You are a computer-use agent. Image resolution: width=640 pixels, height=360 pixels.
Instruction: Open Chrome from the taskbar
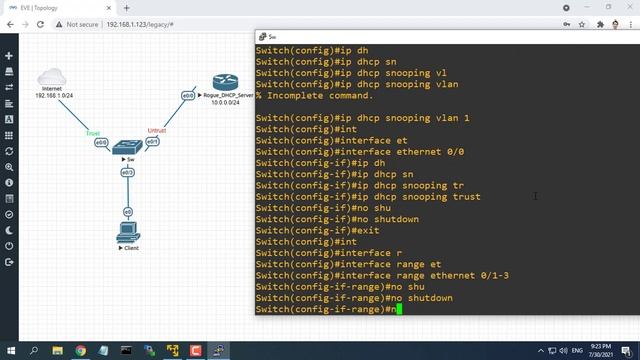(80, 351)
